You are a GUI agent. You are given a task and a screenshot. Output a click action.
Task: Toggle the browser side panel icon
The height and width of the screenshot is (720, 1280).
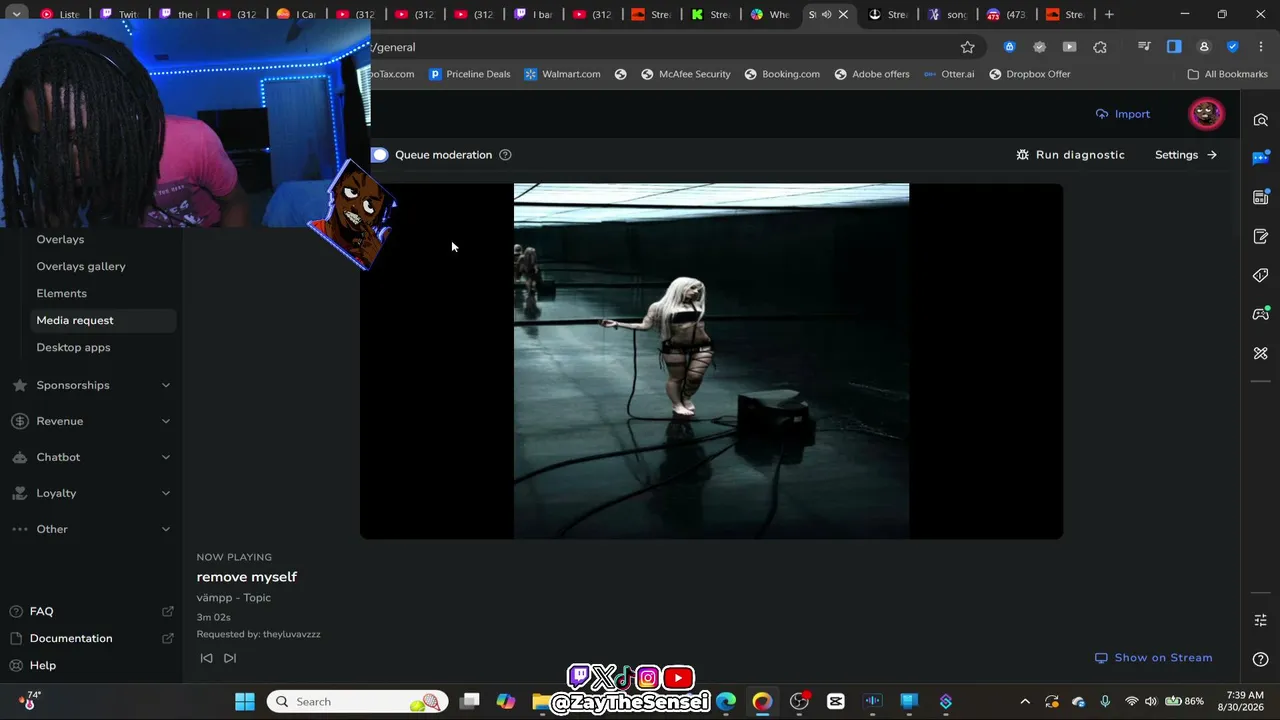1174,47
